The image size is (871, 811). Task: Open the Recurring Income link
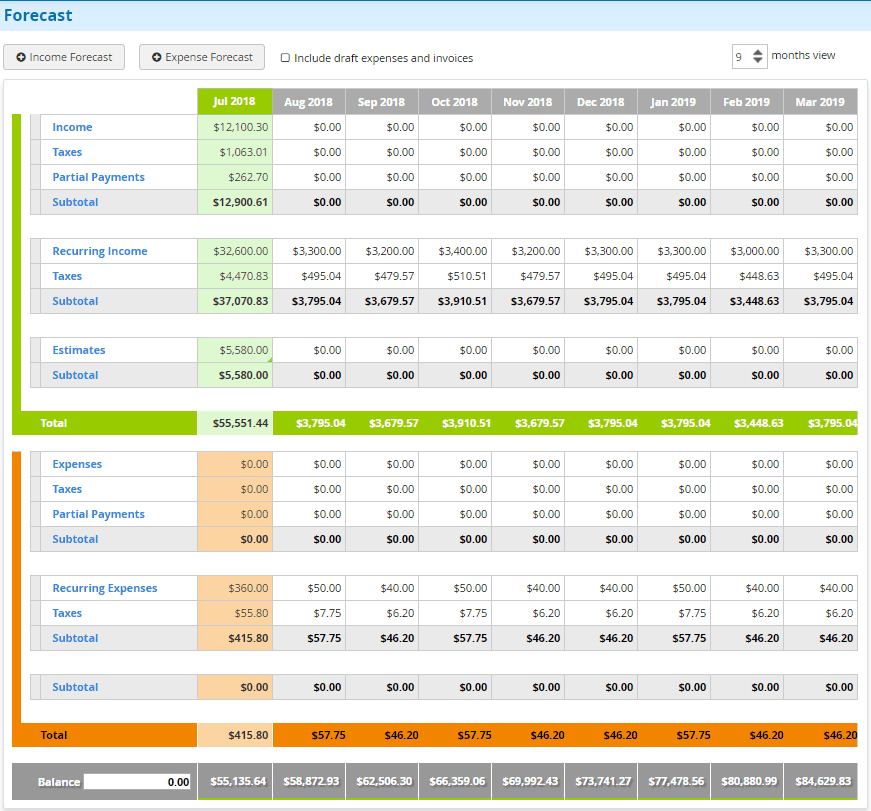[x=100, y=251]
